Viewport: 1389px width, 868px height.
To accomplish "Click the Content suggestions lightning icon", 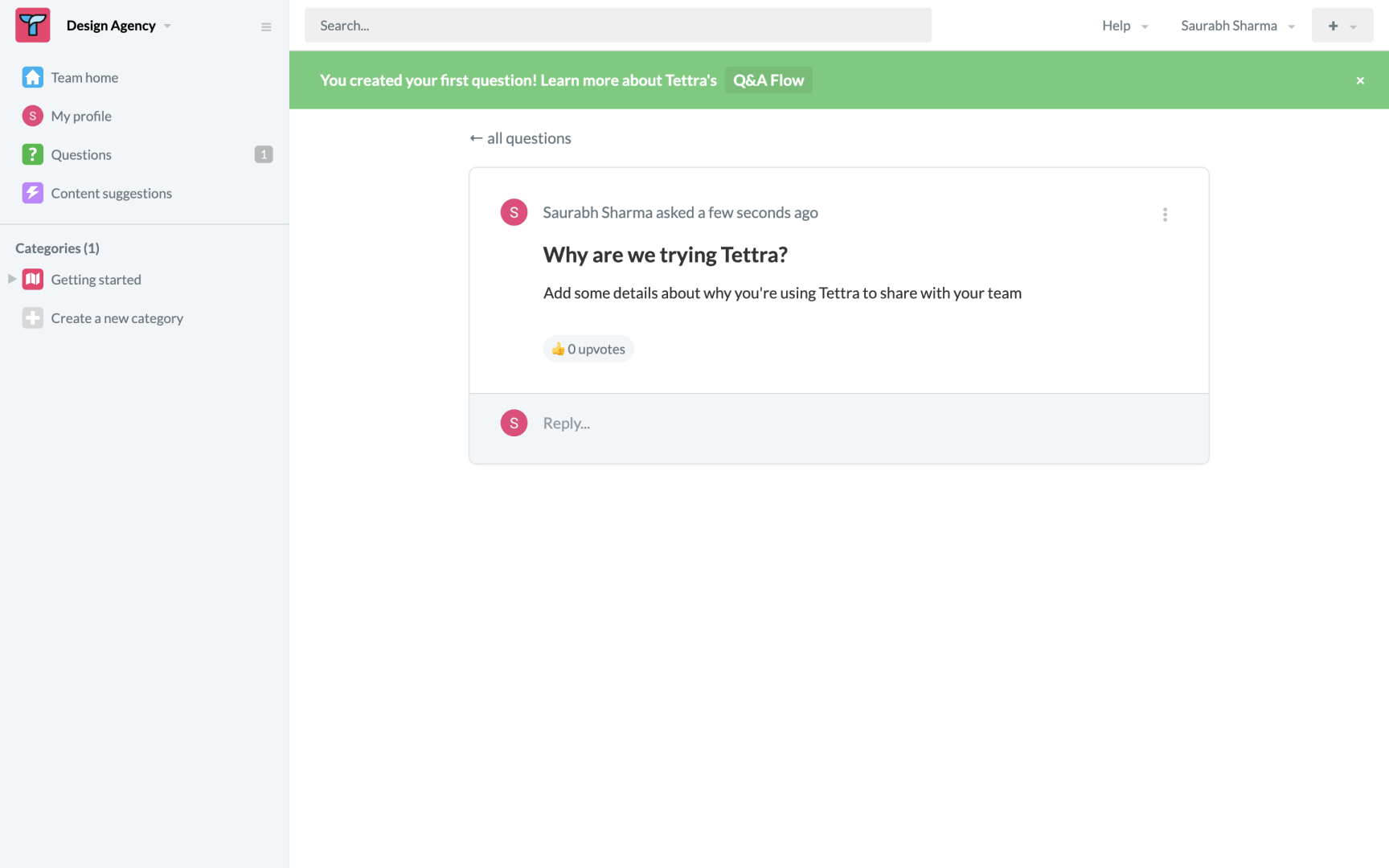I will tap(33, 193).
